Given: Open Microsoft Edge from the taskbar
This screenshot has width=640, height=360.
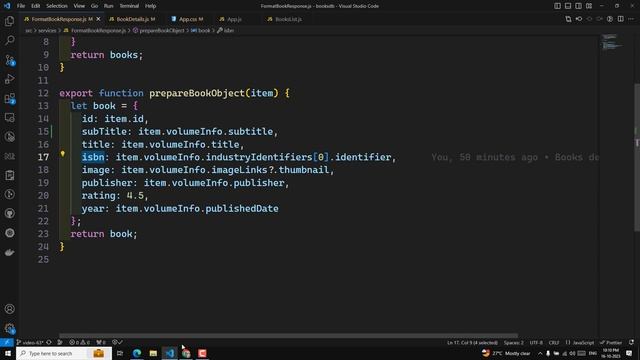Looking at the screenshot, I should [x=136, y=353].
